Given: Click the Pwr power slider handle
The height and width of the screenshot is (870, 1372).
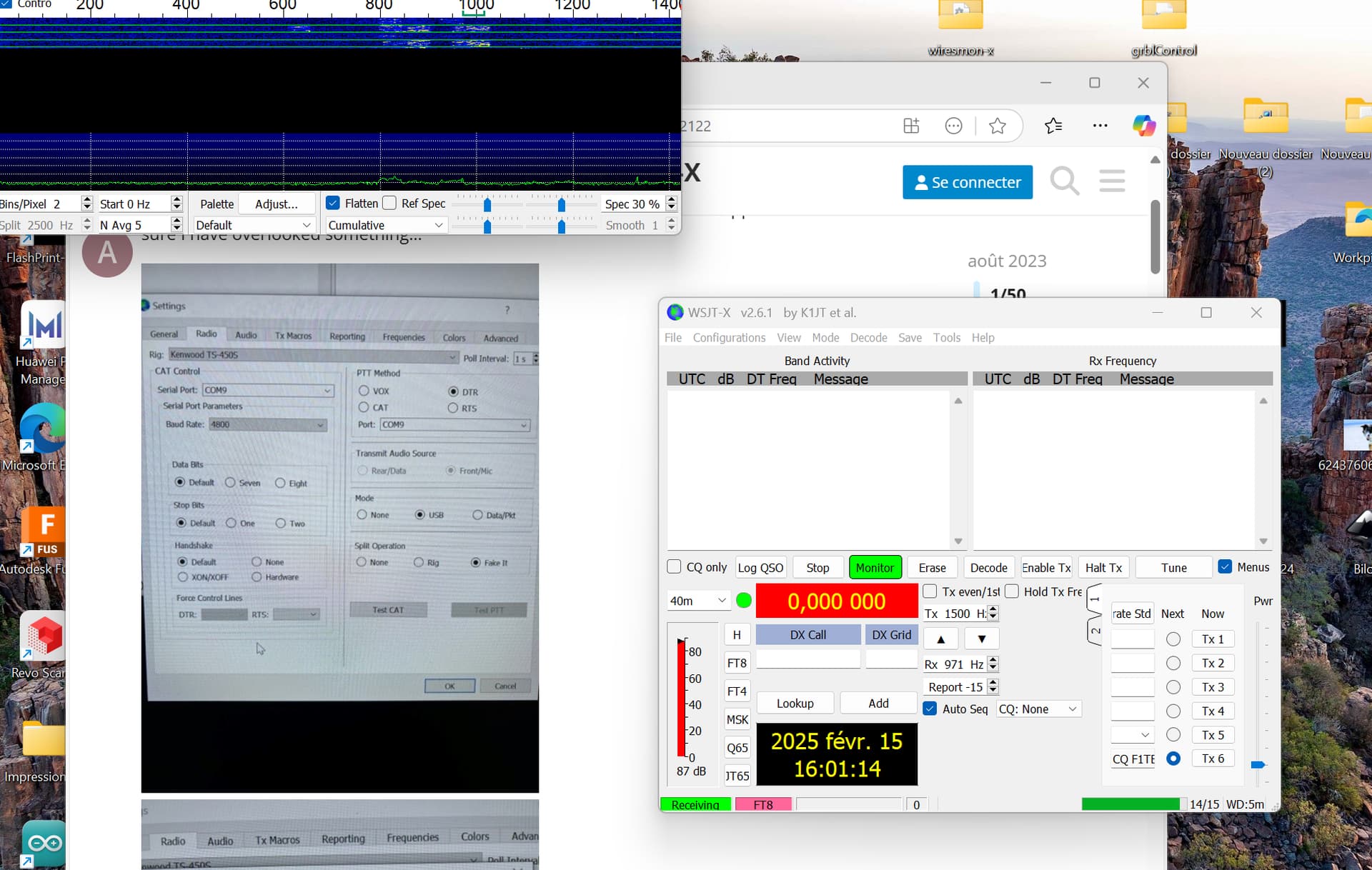Looking at the screenshot, I should (x=1258, y=765).
